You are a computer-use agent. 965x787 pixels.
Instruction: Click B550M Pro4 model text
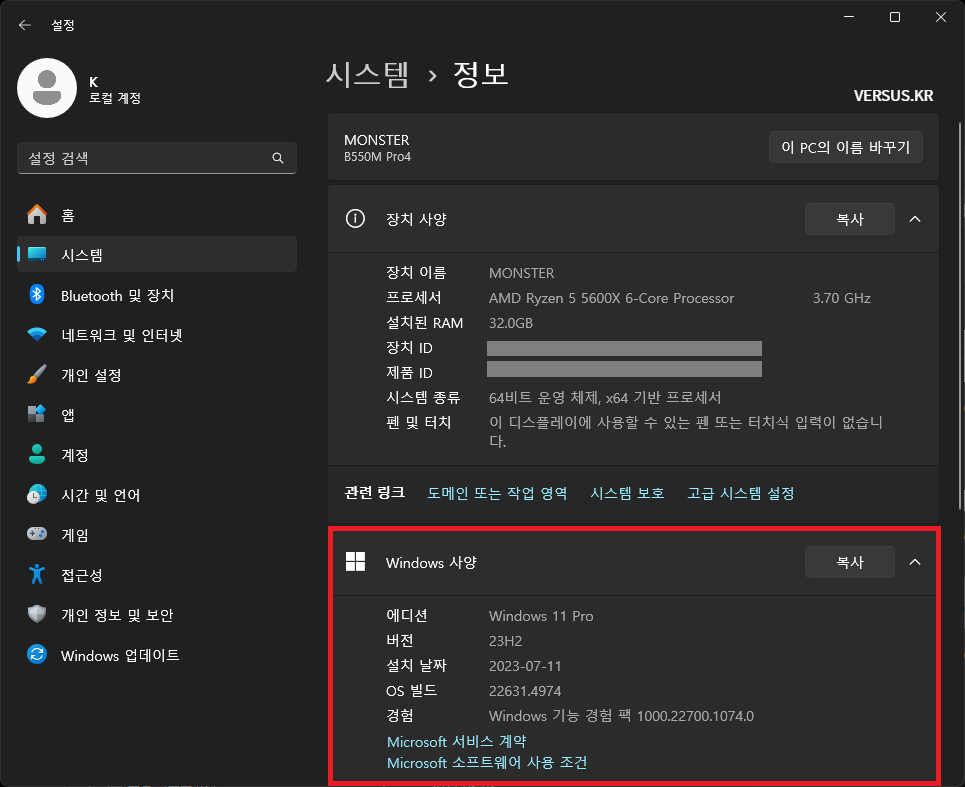[x=377, y=157]
